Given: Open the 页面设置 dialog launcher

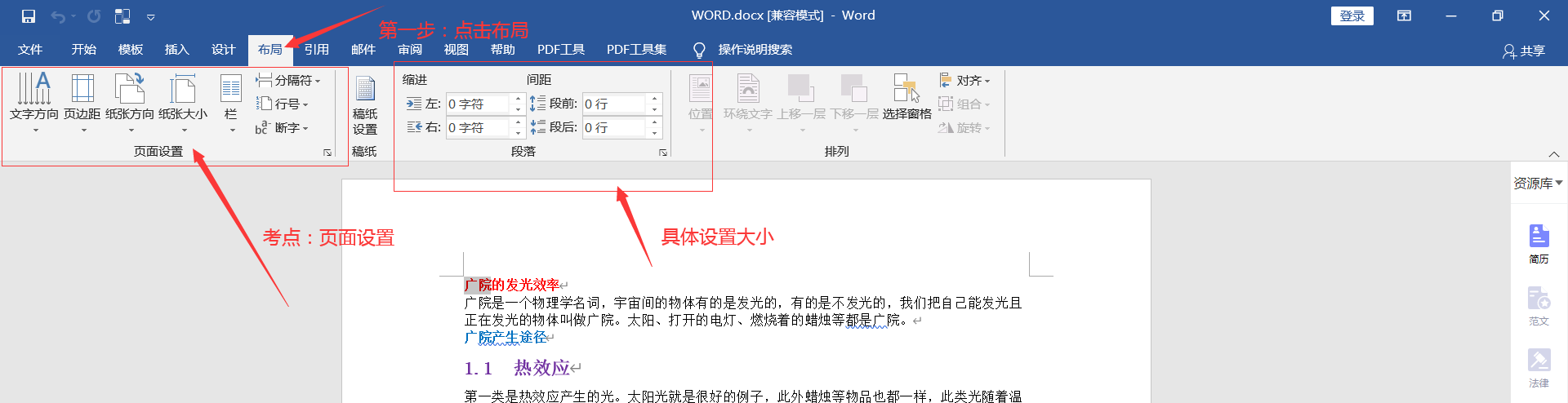Looking at the screenshot, I should click(x=327, y=153).
